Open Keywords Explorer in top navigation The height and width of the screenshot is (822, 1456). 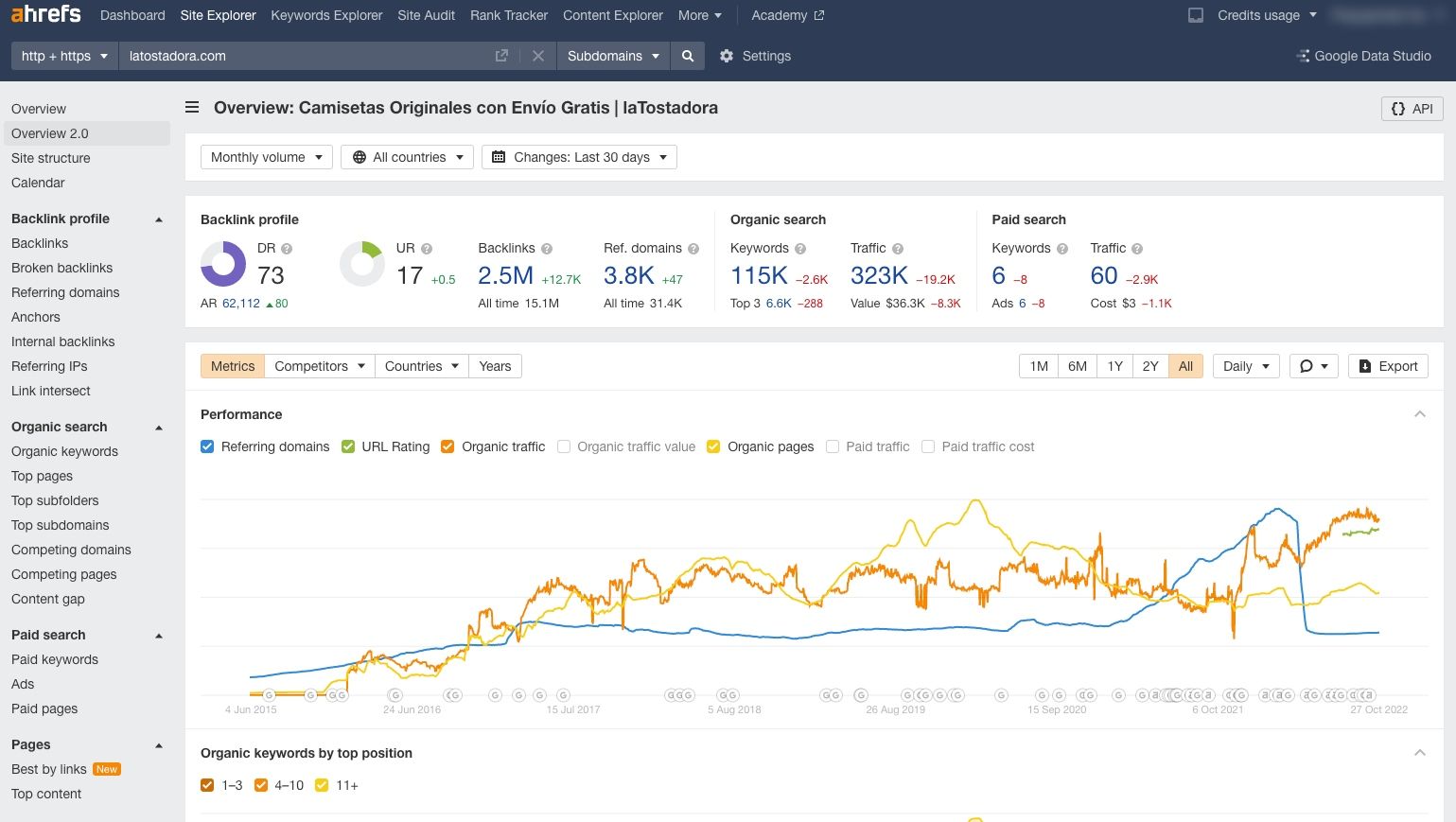tap(326, 15)
